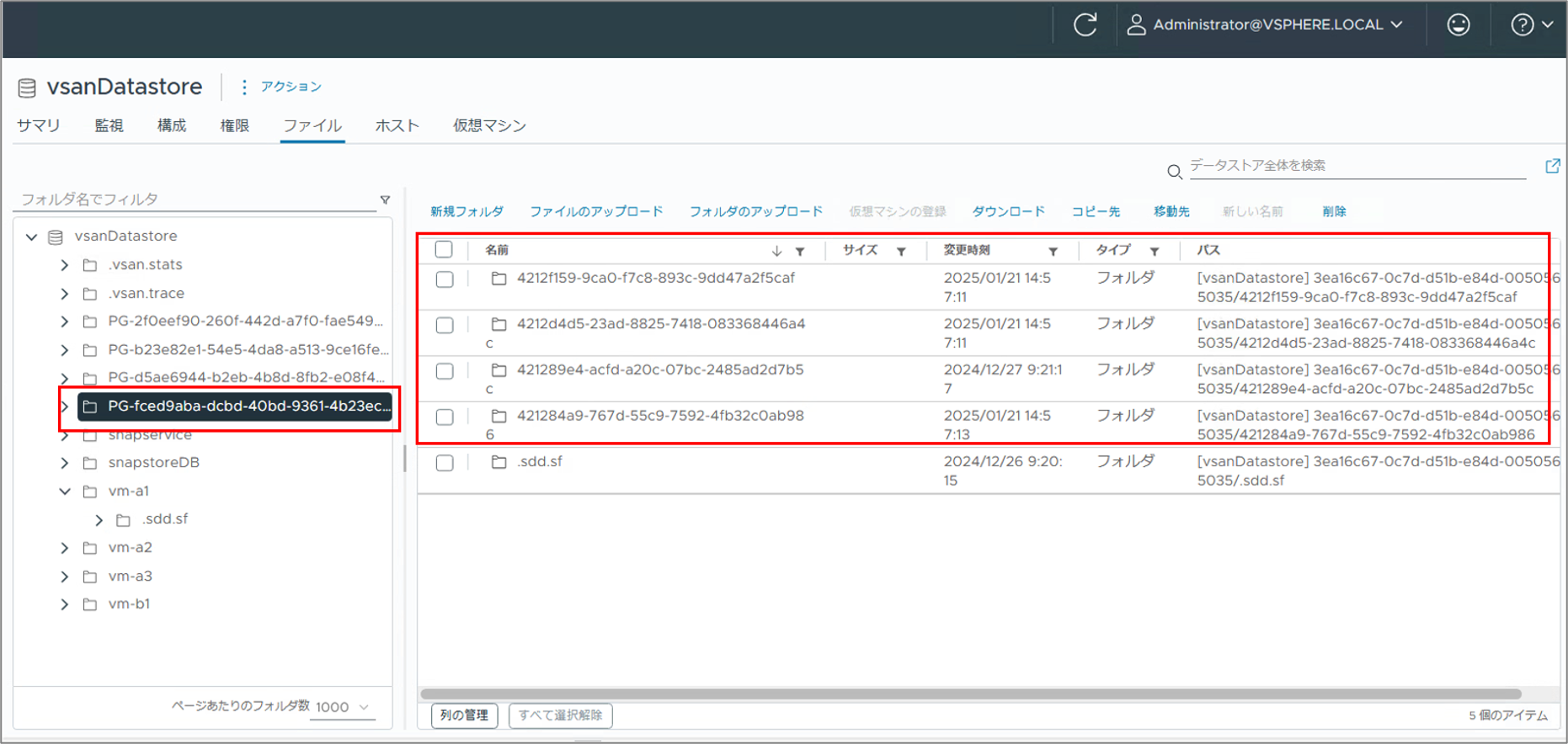The image size is (1568, 744).
Task: Click the folder name filter funnel icon
Action: click(385, 199)
